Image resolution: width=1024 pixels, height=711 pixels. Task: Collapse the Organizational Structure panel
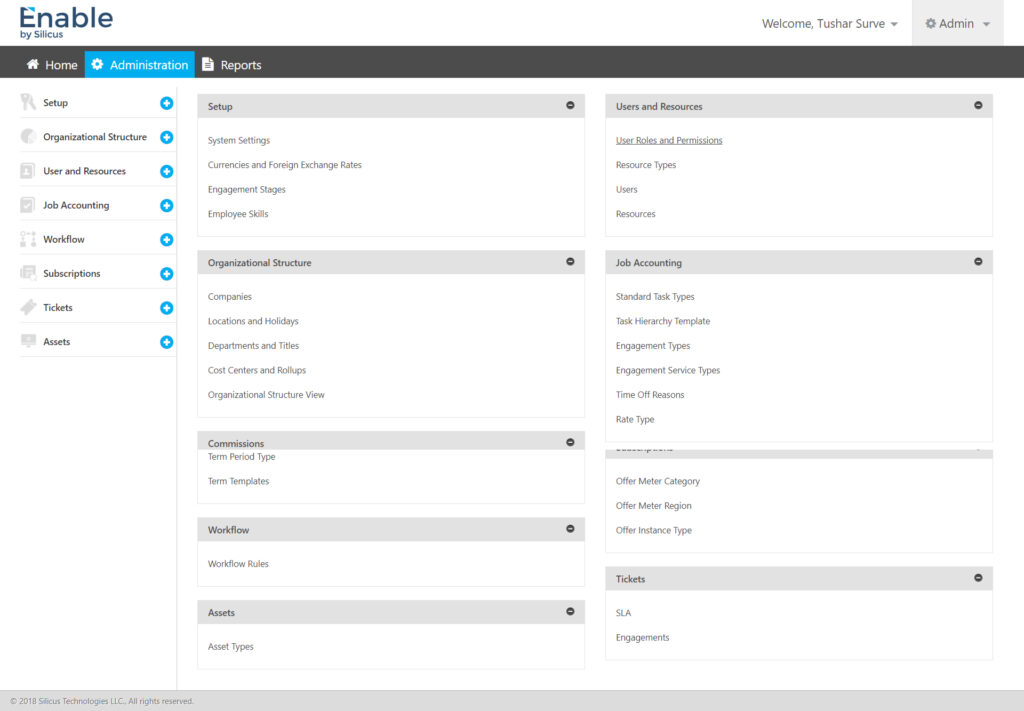570,261
